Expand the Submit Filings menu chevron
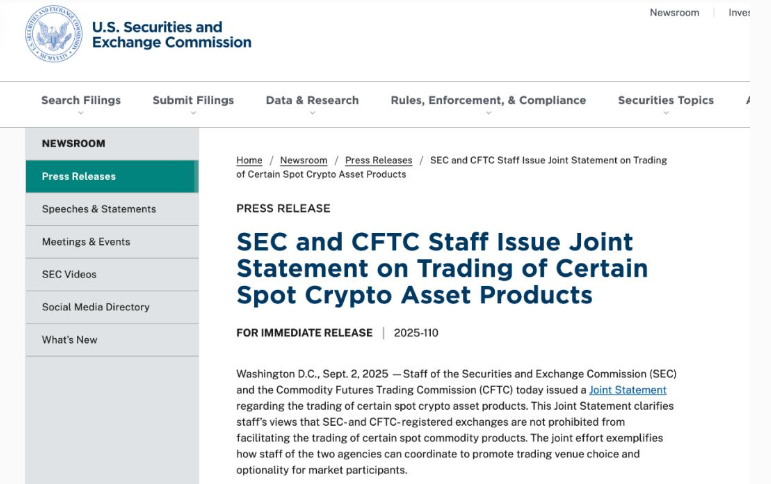This screenshot has width=771, height=484. click(x=193, y=113)
